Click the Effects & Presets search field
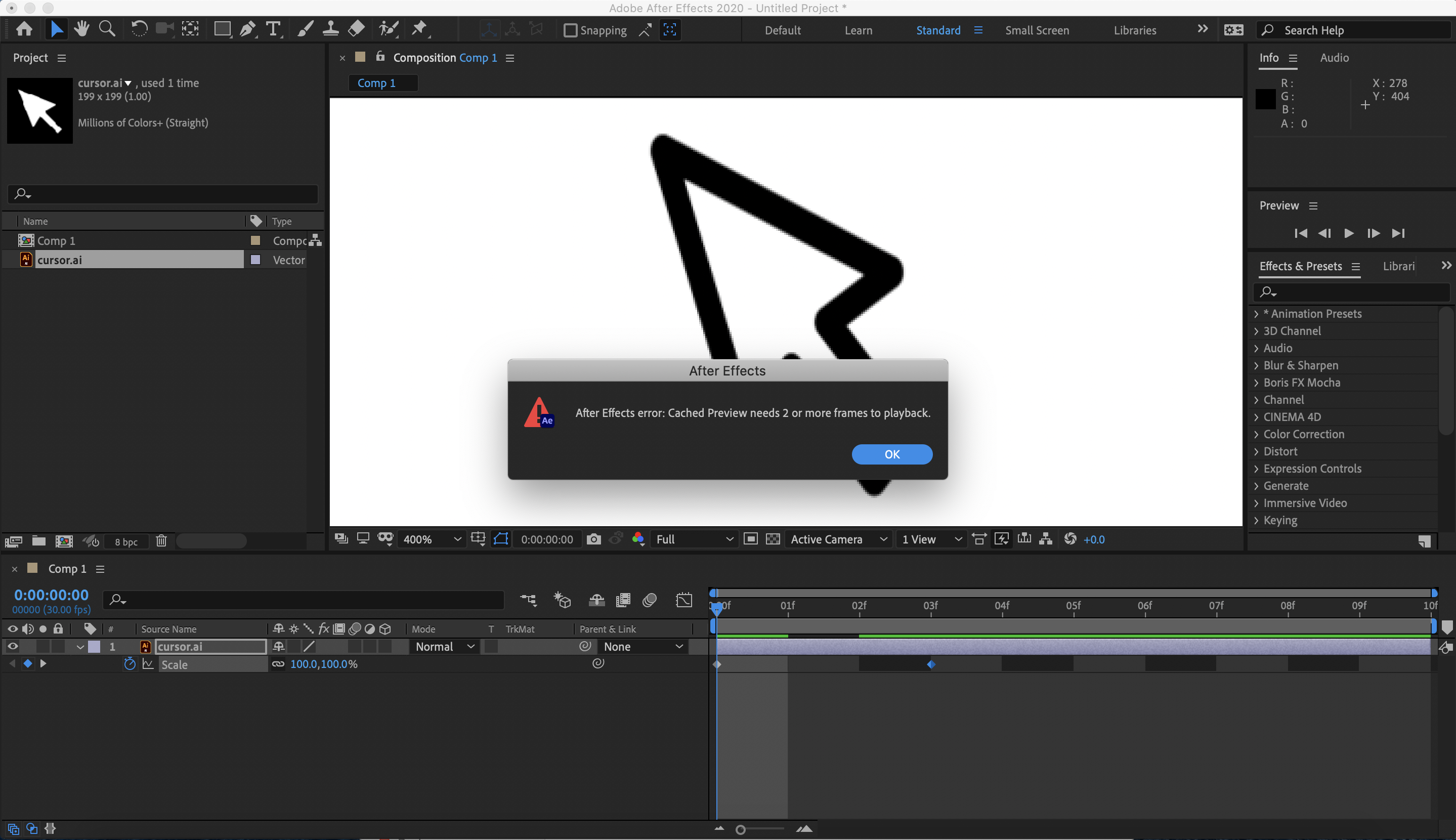 click(1350, 292)
